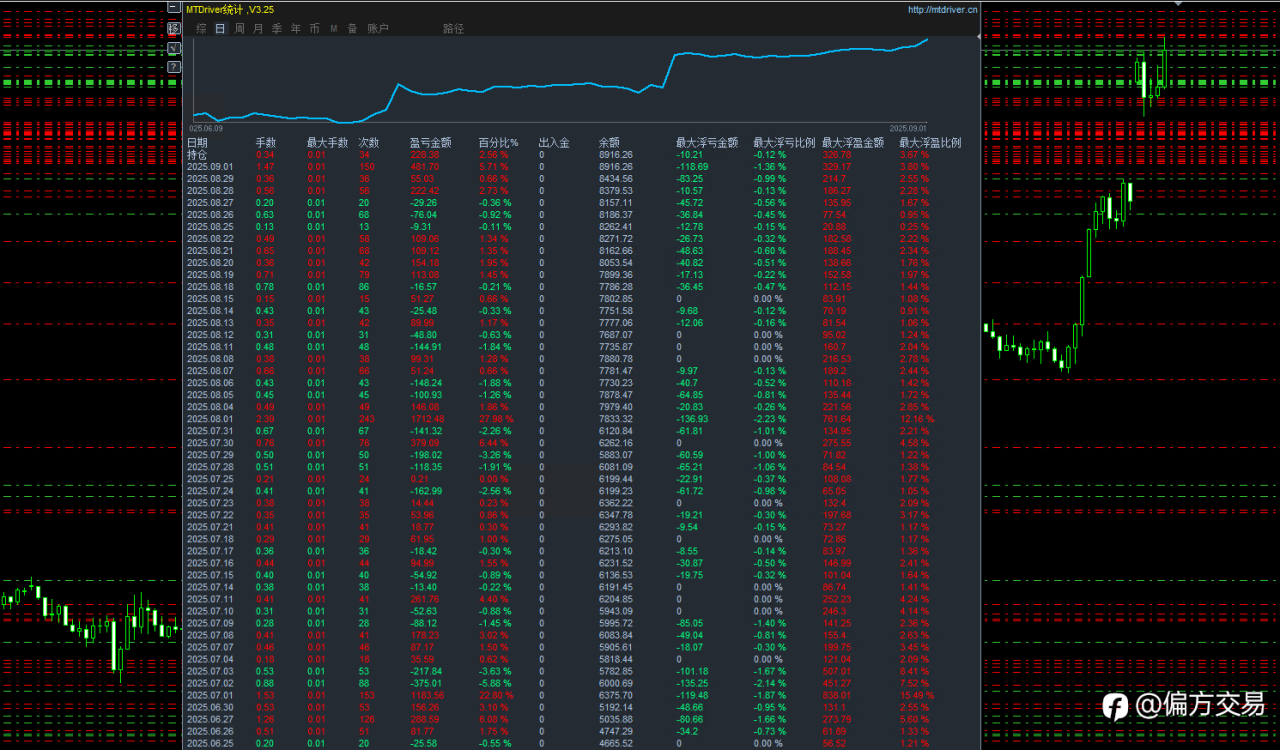The height and width of the screenshot is (750, 1280).
Task: Click the 路径 path button
Action: [453, 29]
